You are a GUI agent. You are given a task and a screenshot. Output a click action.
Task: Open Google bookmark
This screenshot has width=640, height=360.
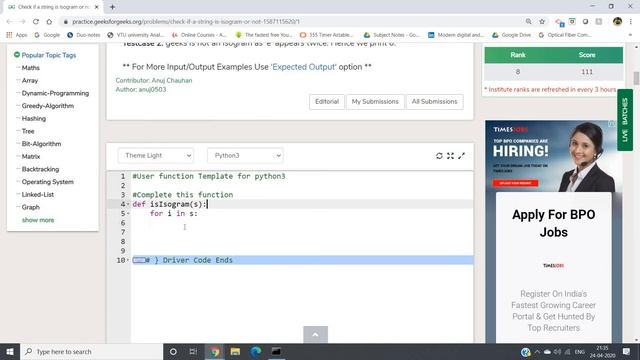point(47,35)
